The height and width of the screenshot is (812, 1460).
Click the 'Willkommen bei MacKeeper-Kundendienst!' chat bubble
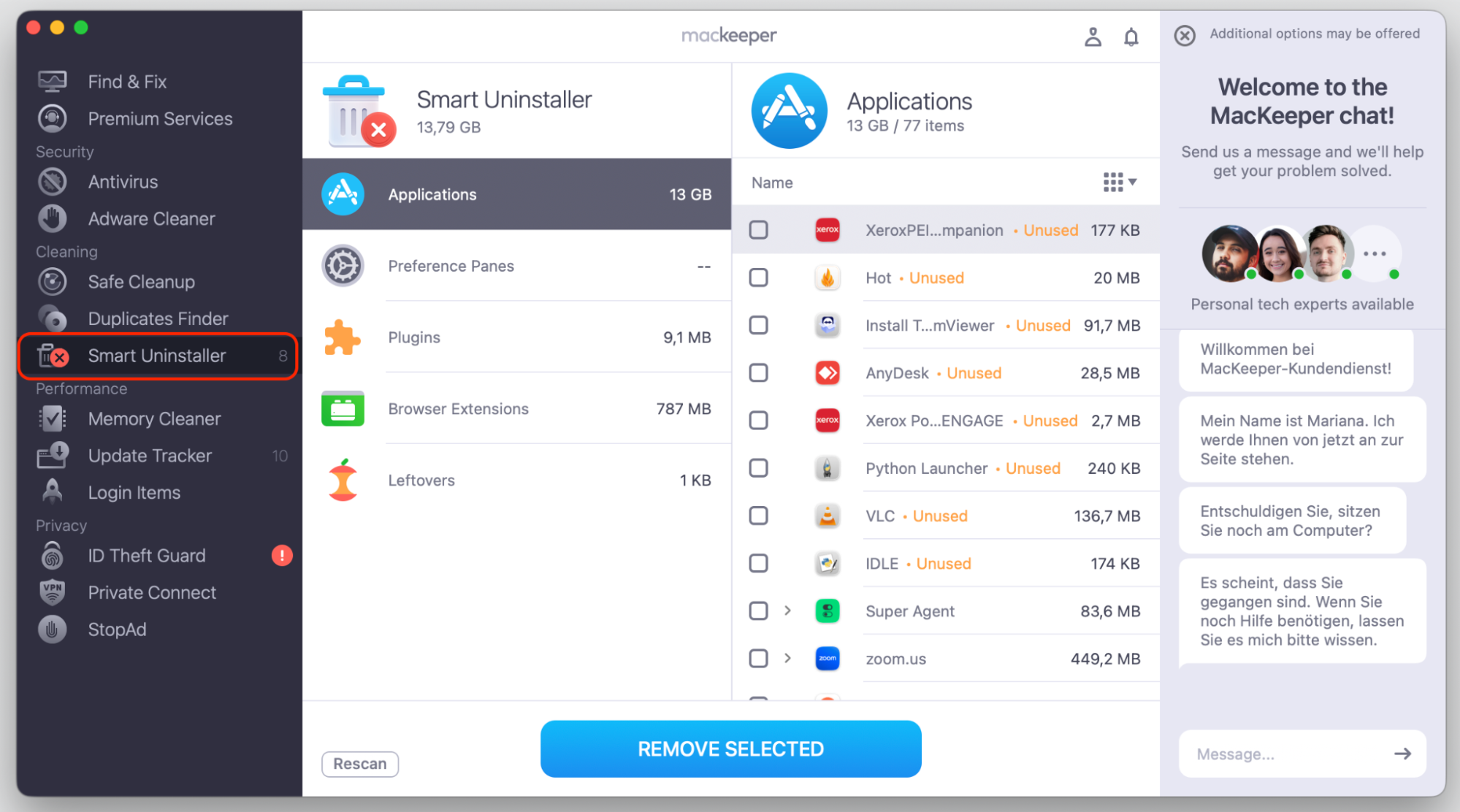[1296, 359]
